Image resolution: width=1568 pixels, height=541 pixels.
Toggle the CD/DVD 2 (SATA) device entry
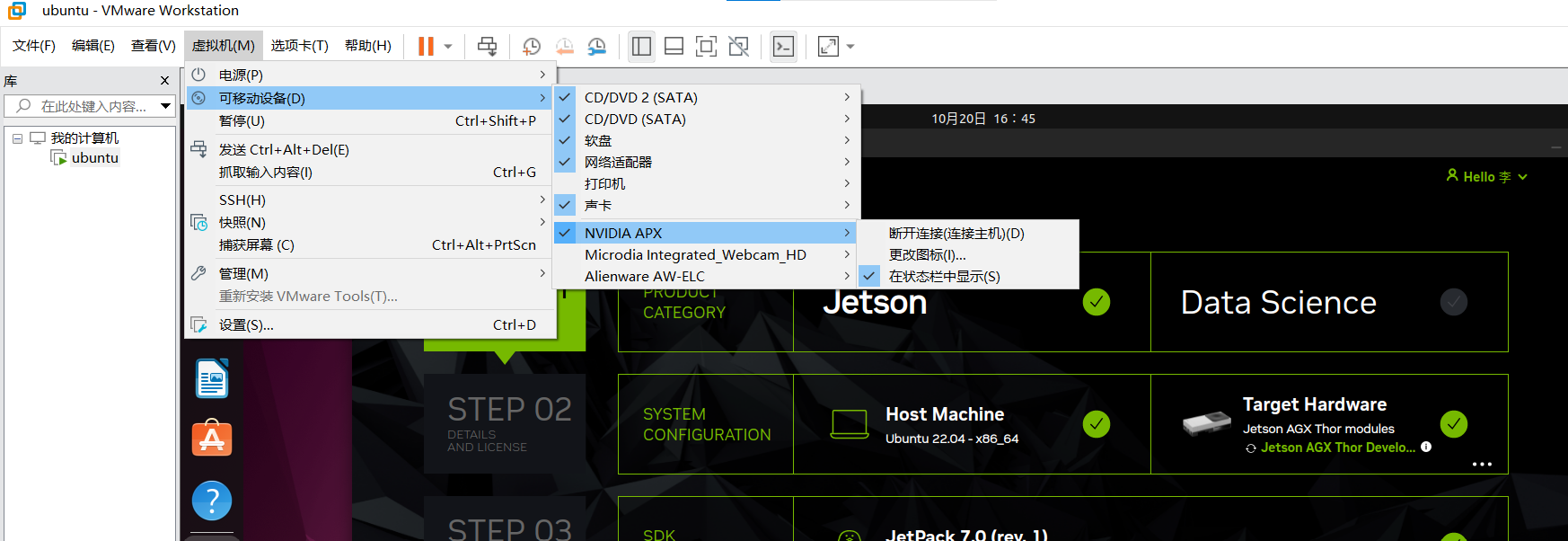click(706, 97)
